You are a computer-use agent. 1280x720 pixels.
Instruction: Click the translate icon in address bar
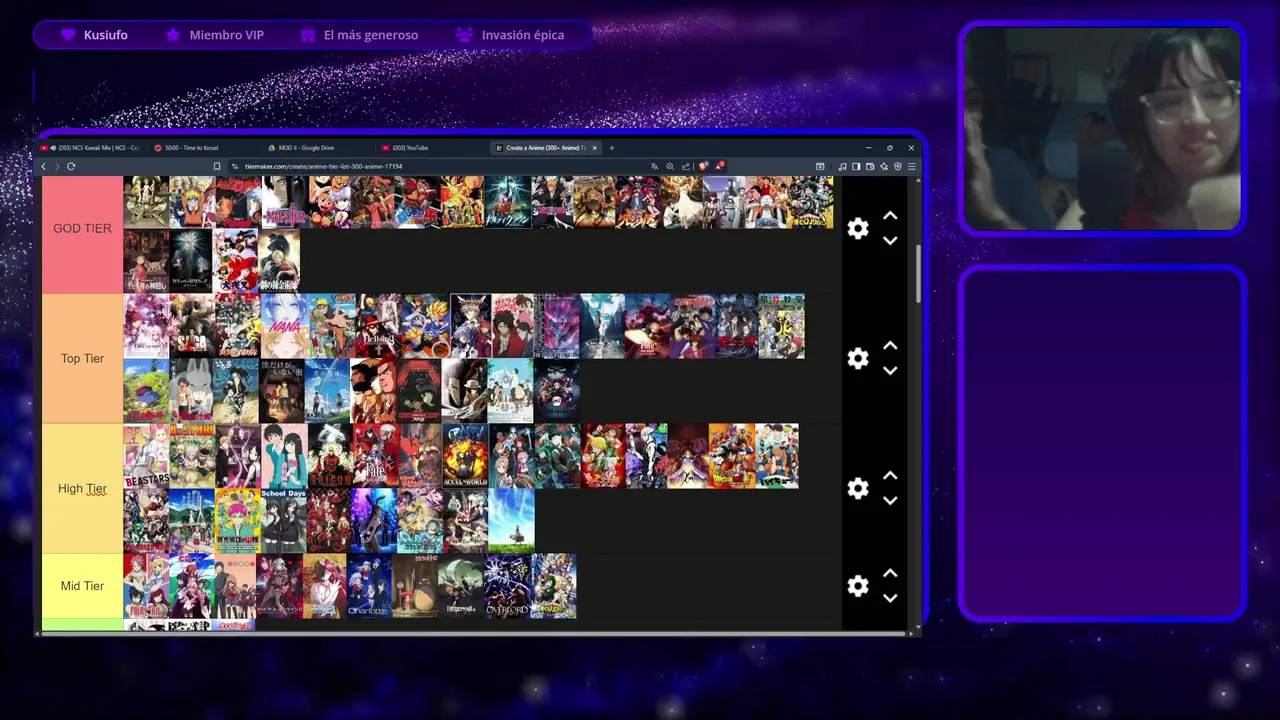click(654, 166)
